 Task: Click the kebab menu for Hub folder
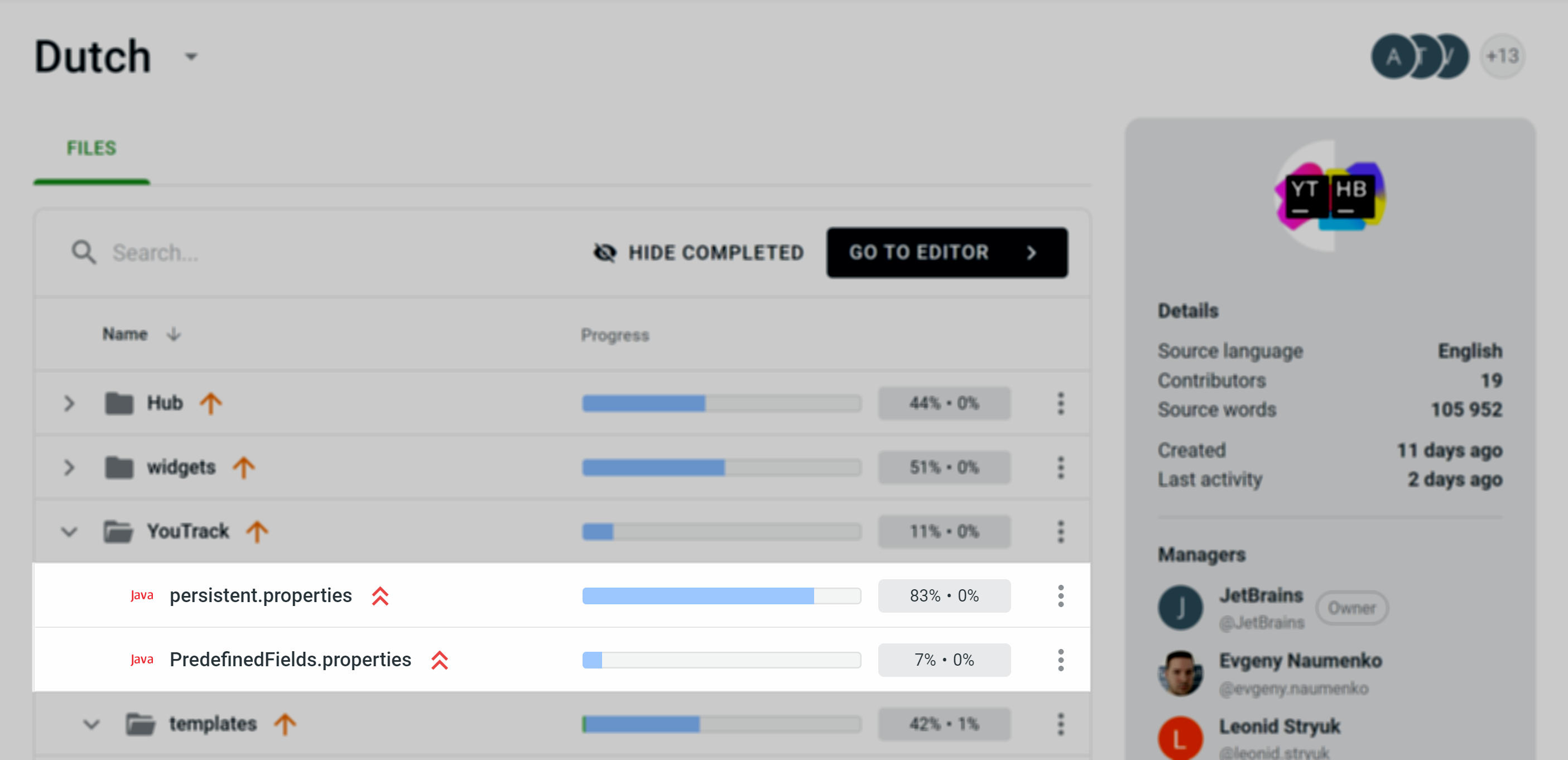(x=1060, y=403)
